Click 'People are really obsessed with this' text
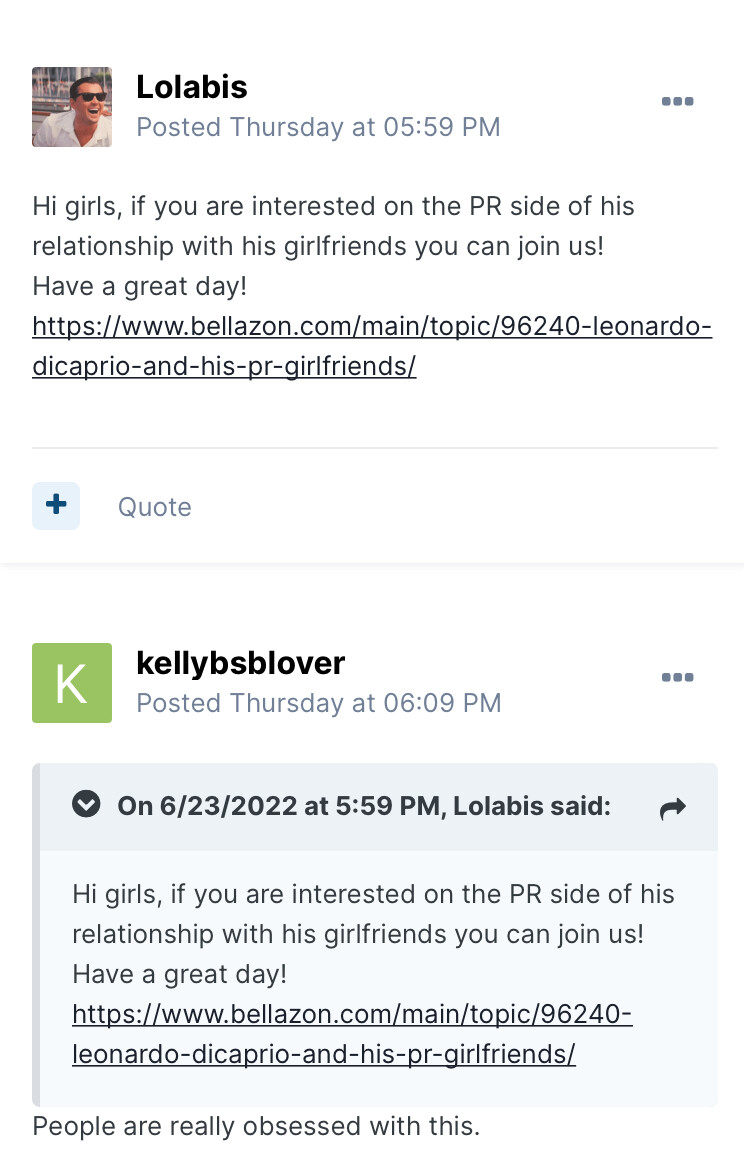 point(256,1126)
